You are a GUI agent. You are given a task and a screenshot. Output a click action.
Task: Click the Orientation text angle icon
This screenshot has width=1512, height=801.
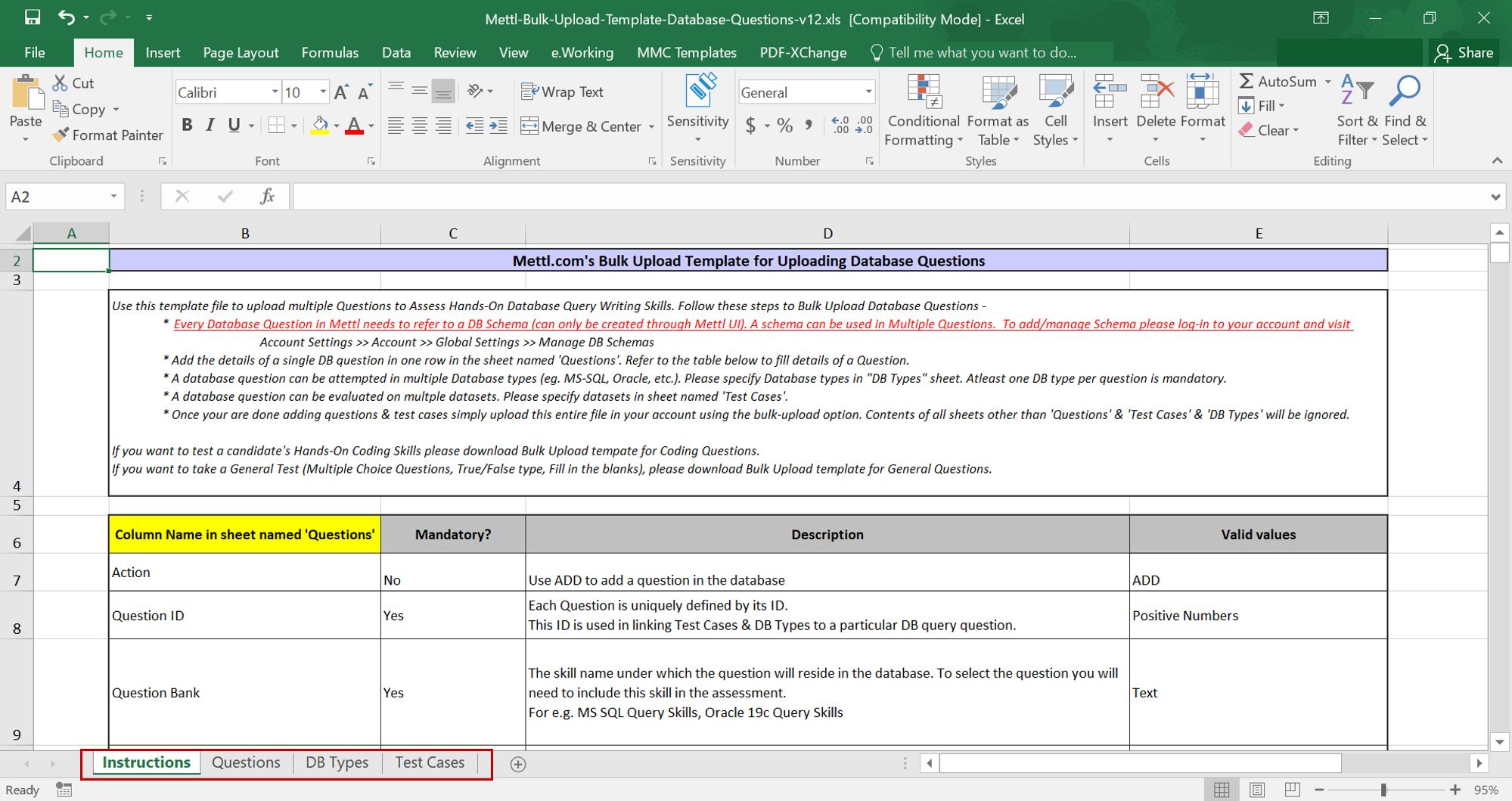click(x=475, y=92)
